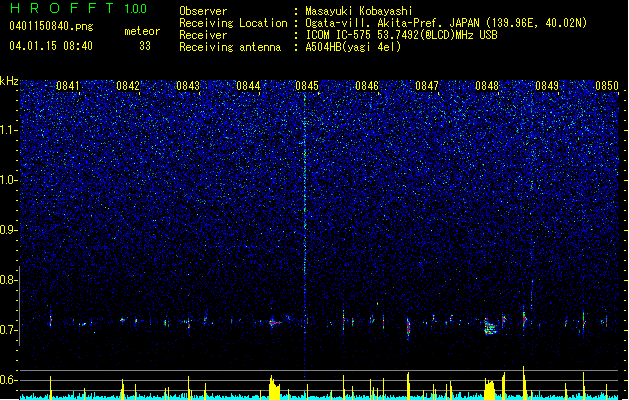Select the meteor count value 33
This screenshot has width=629, height=400.
pyautogui.click(x=145, y=46)
